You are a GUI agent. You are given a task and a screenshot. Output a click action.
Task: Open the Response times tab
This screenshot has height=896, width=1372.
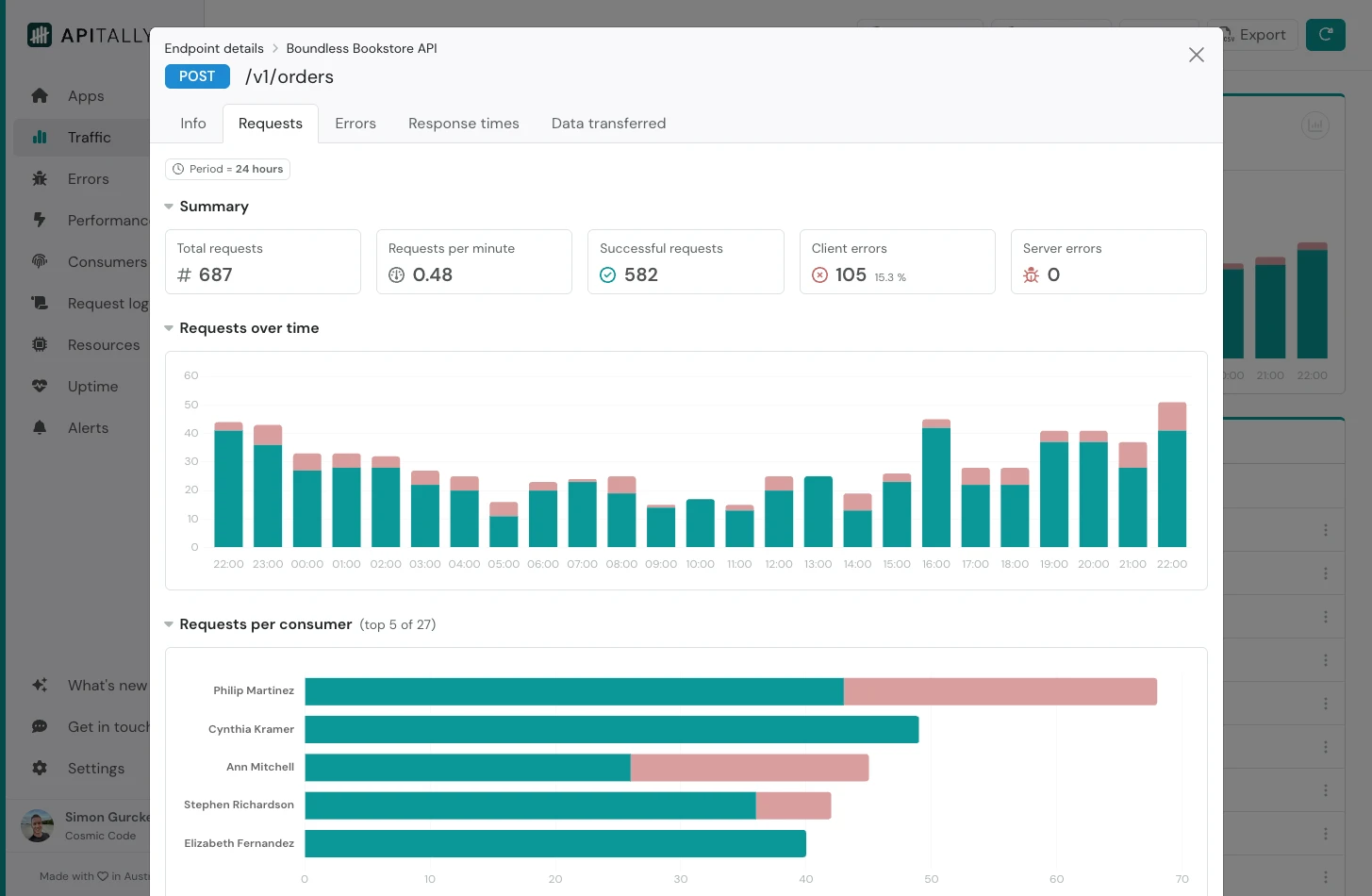tap(463, 124)
